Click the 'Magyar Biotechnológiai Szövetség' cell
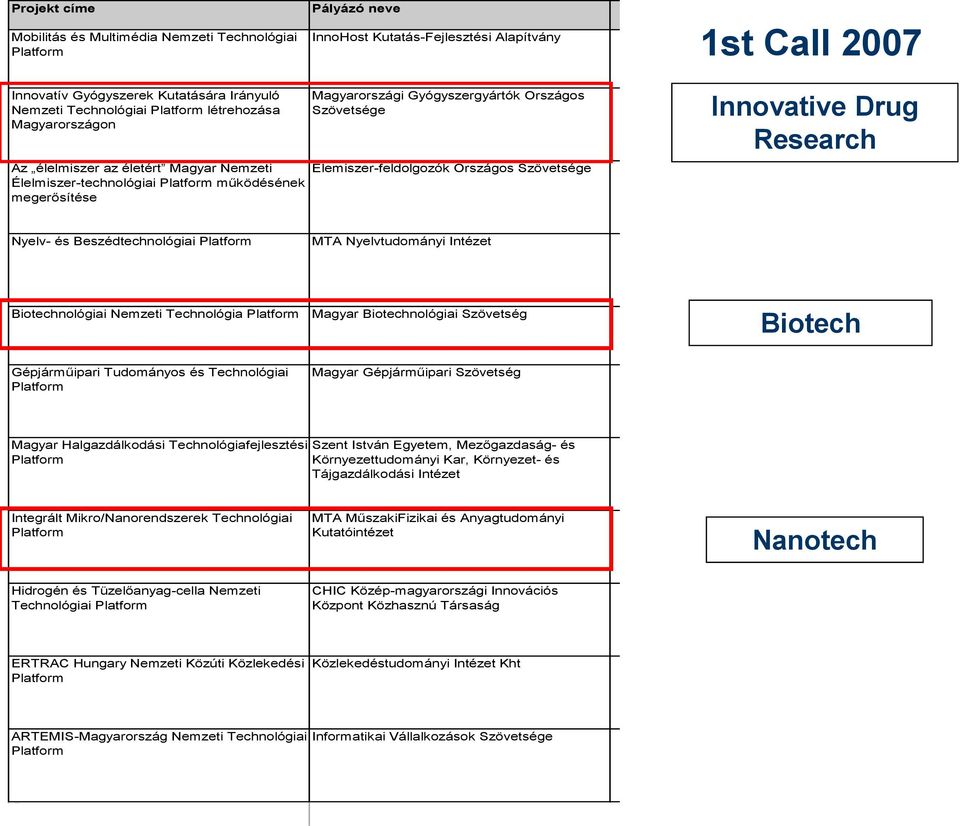The width and height of the screenshot is (960, 826). point(460,335)
